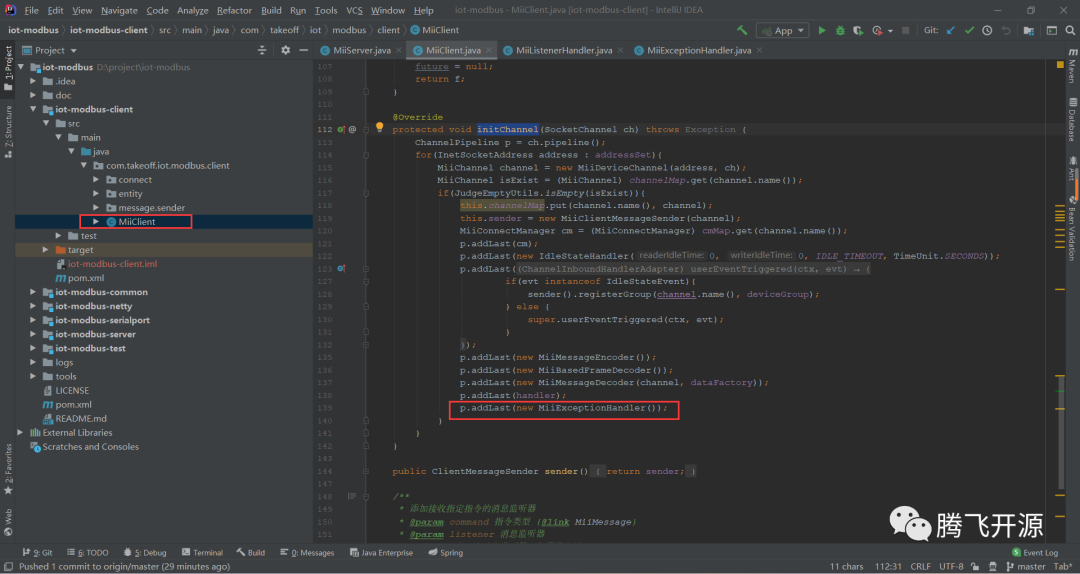Collapse the iot-modbus-client module node
Viewport: 1080px width, 574px height.
tap(34, 110)
